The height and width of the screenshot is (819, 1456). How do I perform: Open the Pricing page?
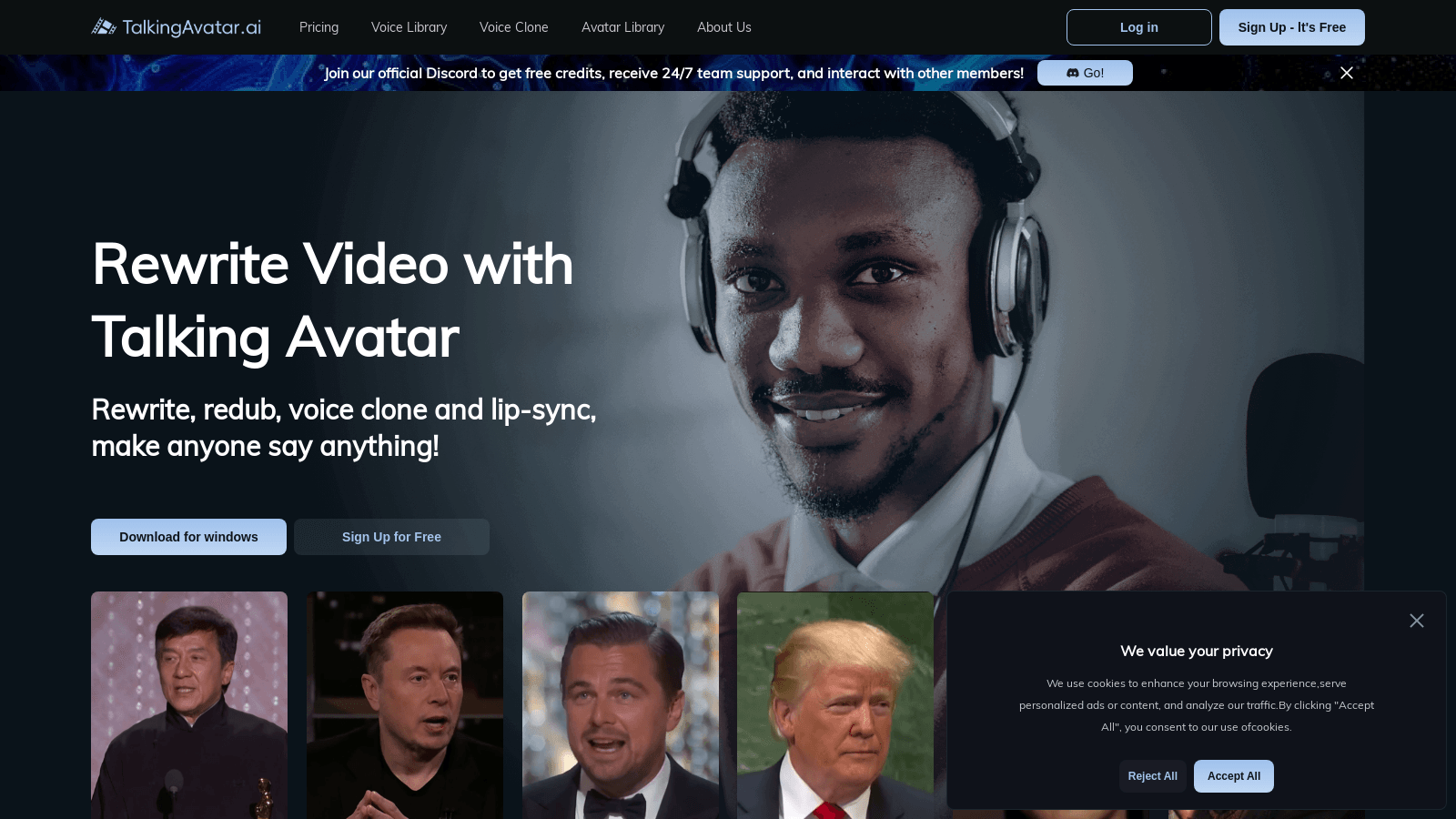(x=318, y=27)
